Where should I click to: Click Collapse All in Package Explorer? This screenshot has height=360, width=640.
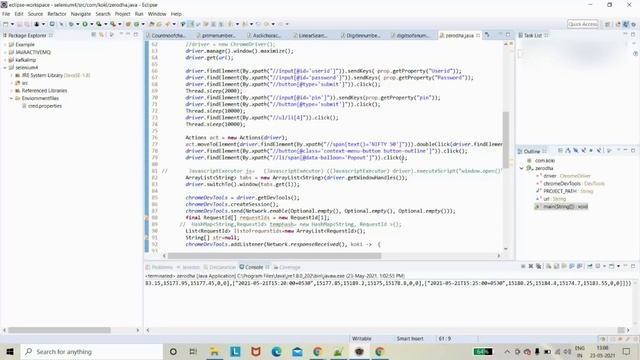(93, 35)
